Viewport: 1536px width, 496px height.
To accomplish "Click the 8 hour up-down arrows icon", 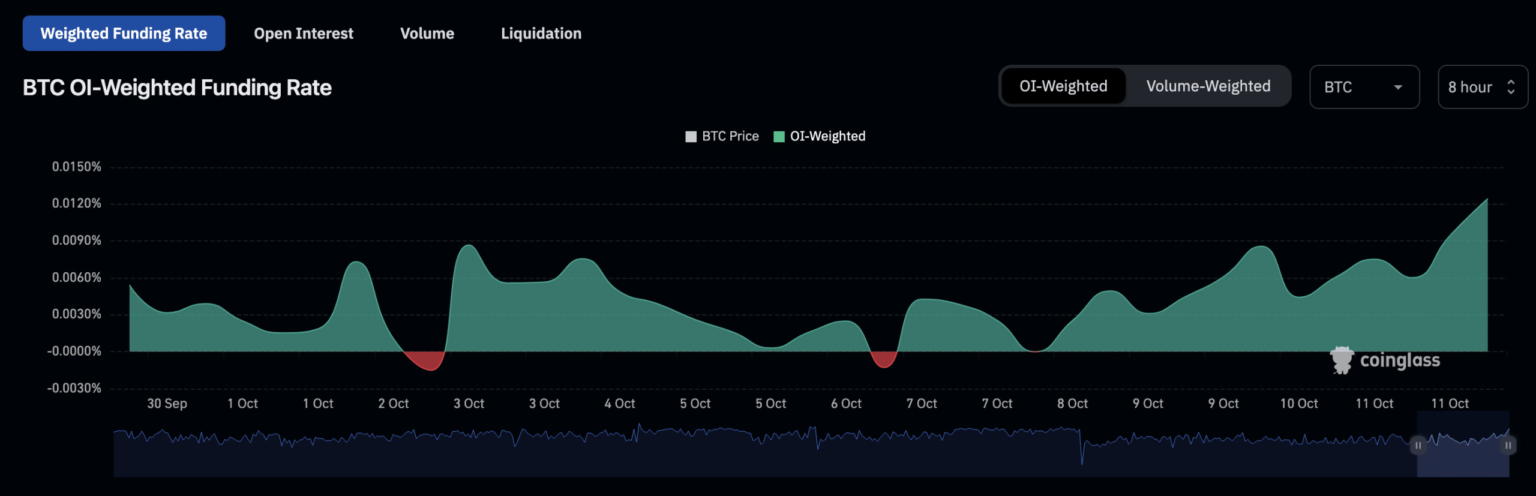I will [1510, 87].
